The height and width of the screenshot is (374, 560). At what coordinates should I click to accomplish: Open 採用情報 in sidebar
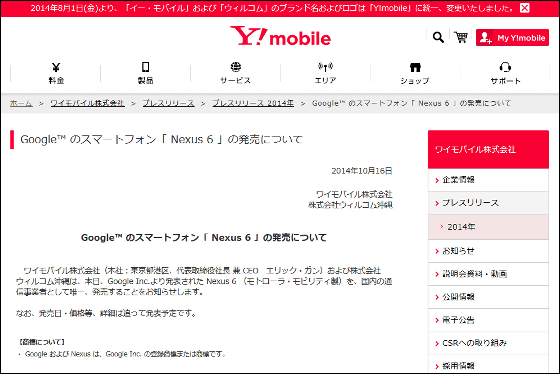(x=488, y=365)
